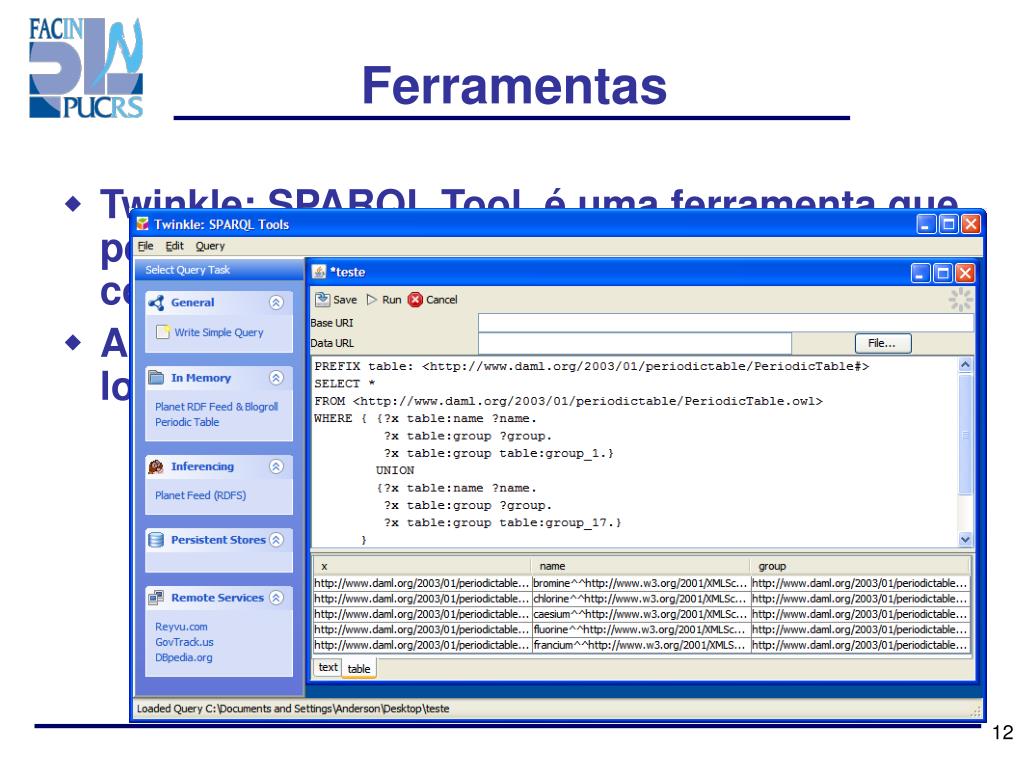Click the General share icon

157,303
